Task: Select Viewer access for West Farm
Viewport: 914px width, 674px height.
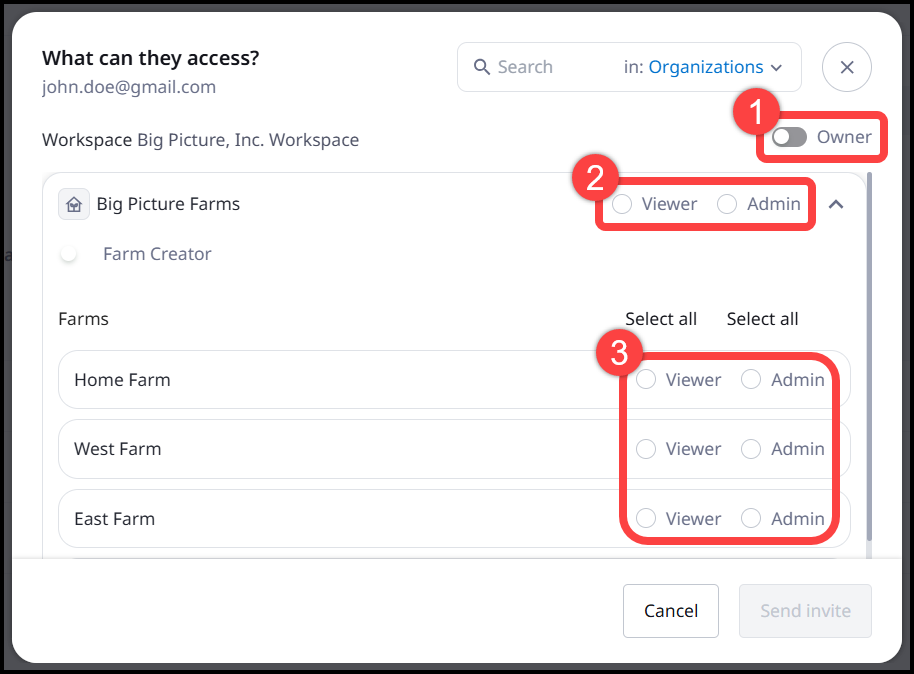Action: [646, 448]
